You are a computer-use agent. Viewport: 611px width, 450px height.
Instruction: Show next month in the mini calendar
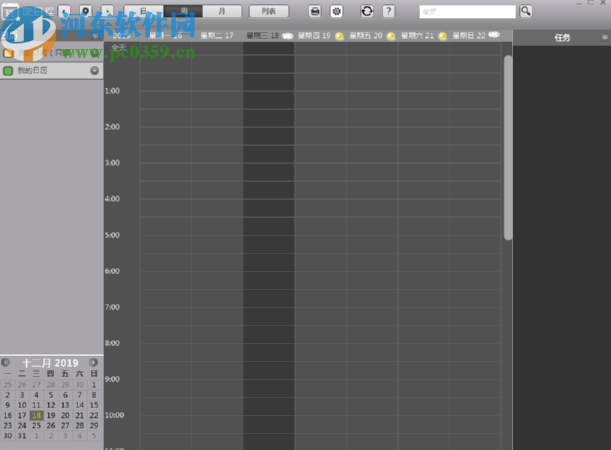coord(93,362)
